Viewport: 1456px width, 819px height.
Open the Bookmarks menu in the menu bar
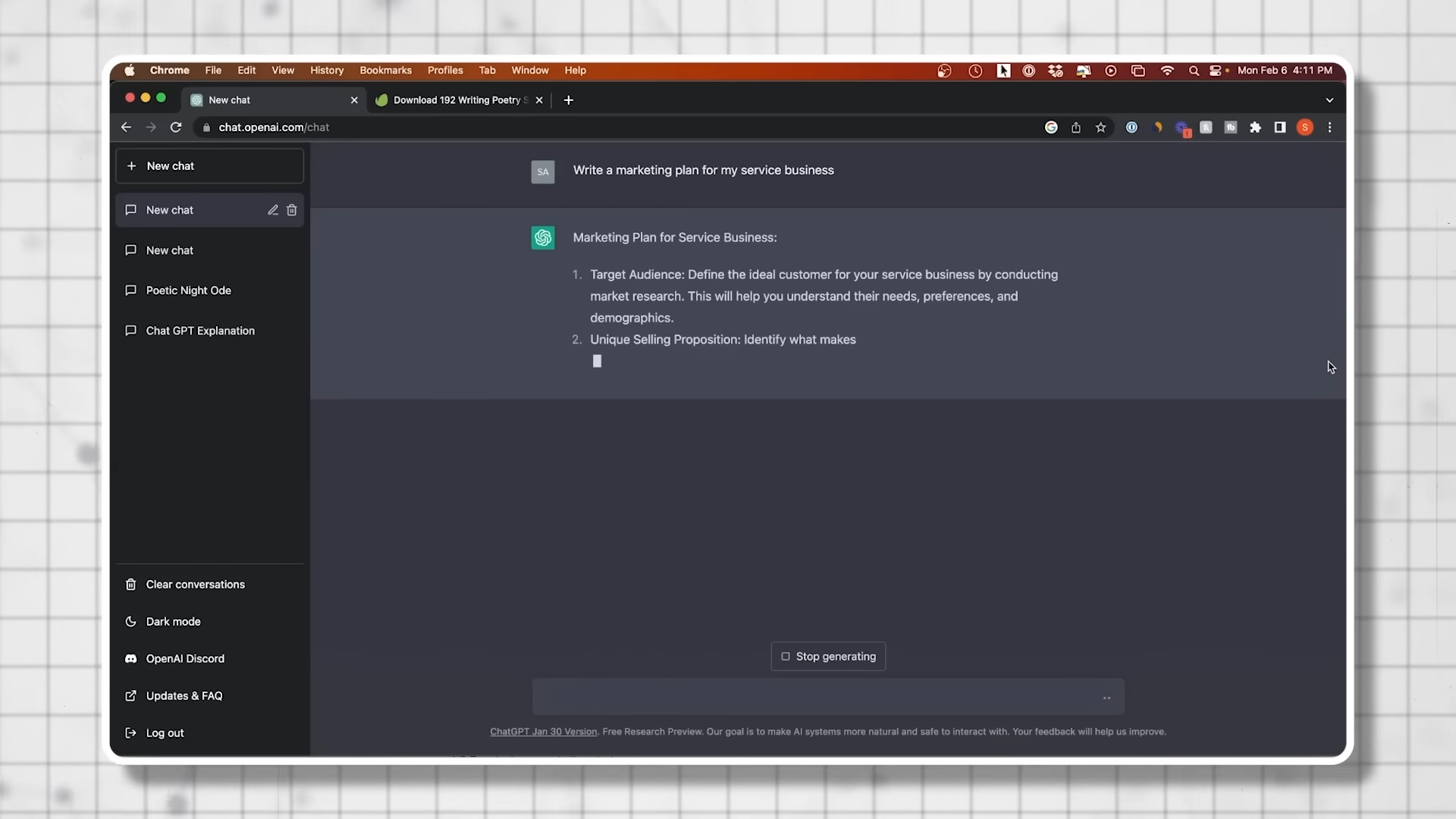385,71
